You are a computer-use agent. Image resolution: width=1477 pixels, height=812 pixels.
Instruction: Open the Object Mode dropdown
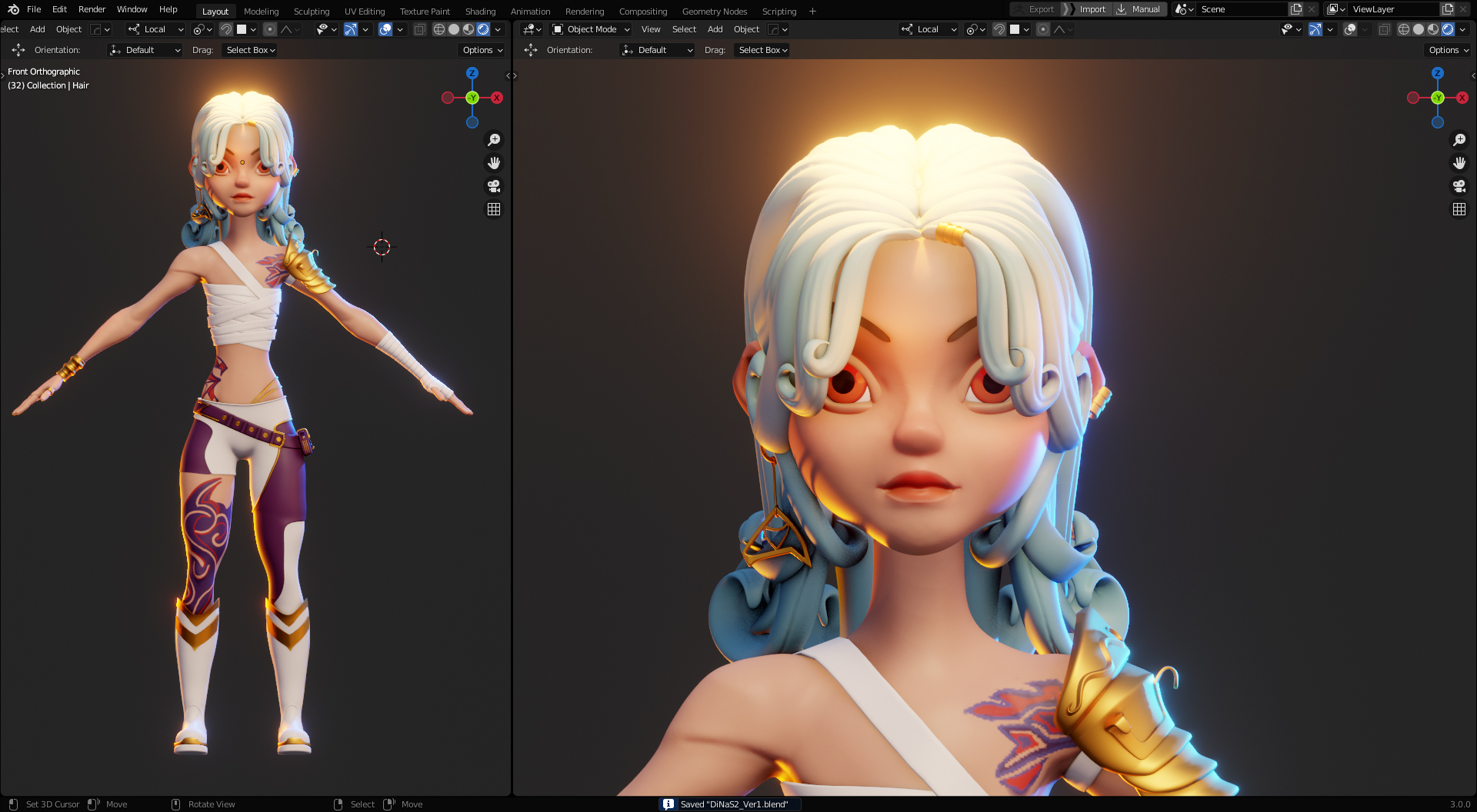pyautogui.click(x=591, y=29)
